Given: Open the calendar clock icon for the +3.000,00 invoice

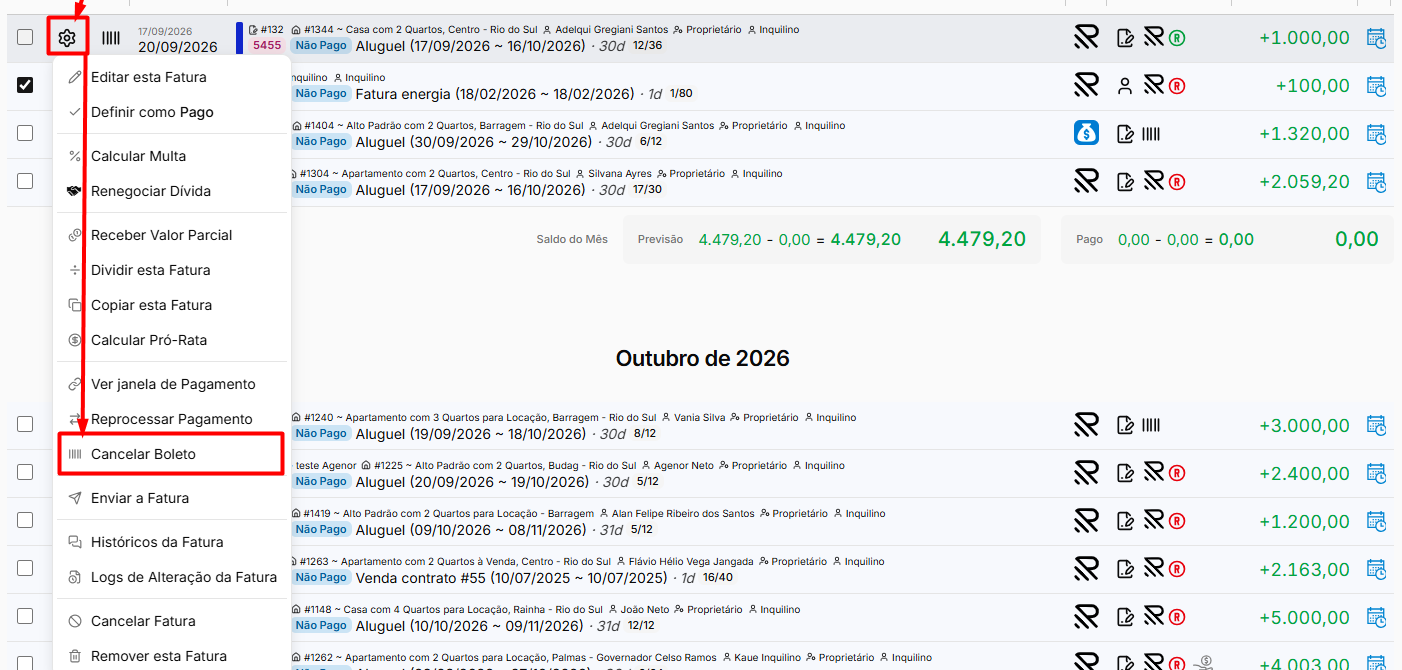Looking at the screenshot, I should tap(1376, 425).
